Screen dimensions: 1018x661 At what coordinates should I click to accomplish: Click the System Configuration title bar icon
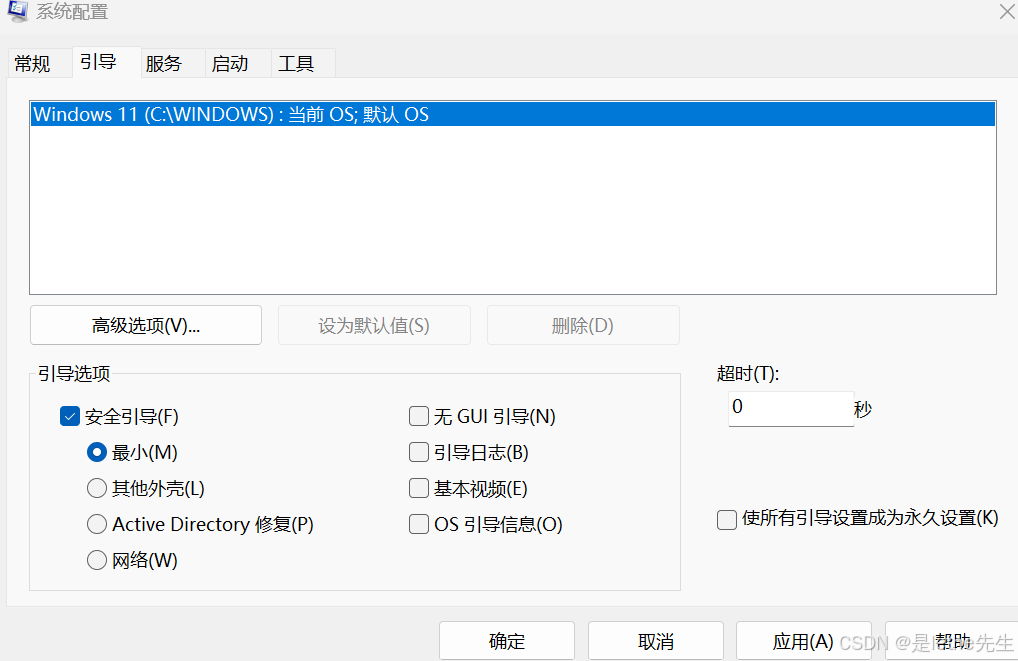pos(18,10)
